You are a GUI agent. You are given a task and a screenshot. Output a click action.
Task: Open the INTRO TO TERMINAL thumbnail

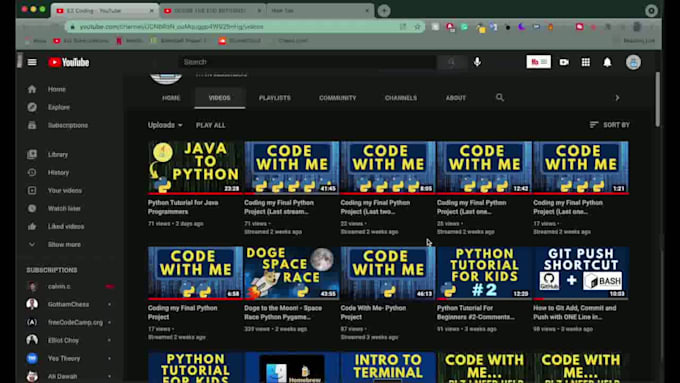click(x=388, y=367)
